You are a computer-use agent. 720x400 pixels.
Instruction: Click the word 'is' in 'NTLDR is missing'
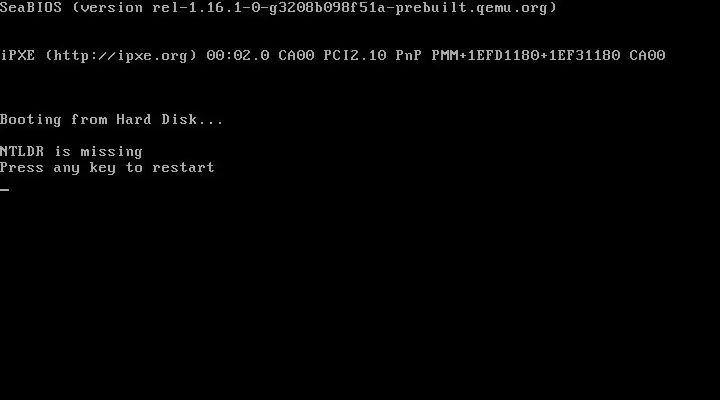click(62, 152)
